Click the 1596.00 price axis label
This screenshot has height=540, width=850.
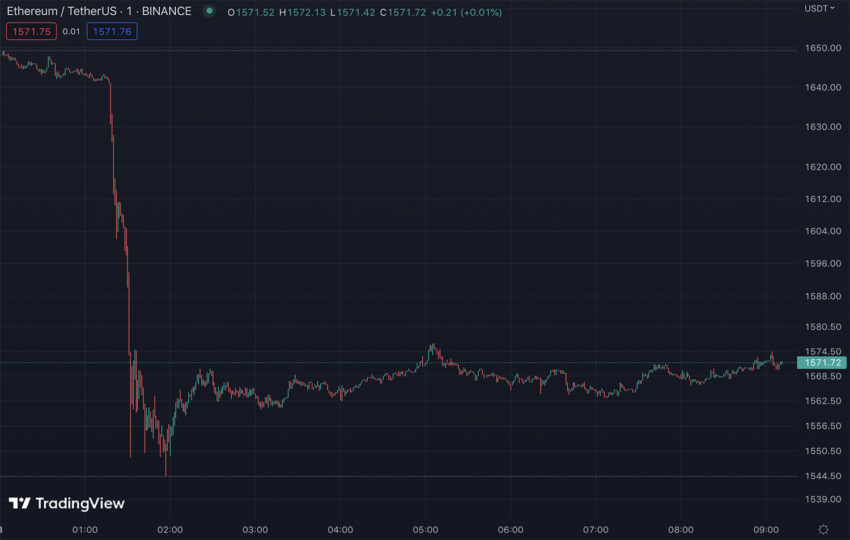[x=823, y=263]
